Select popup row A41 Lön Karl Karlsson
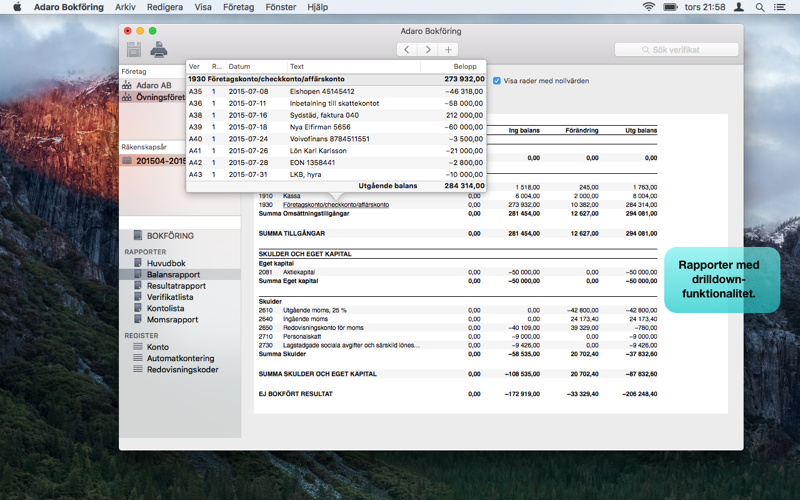Image resolution: width=800 pixels, height=500 pixels. (x=336, y=151)
